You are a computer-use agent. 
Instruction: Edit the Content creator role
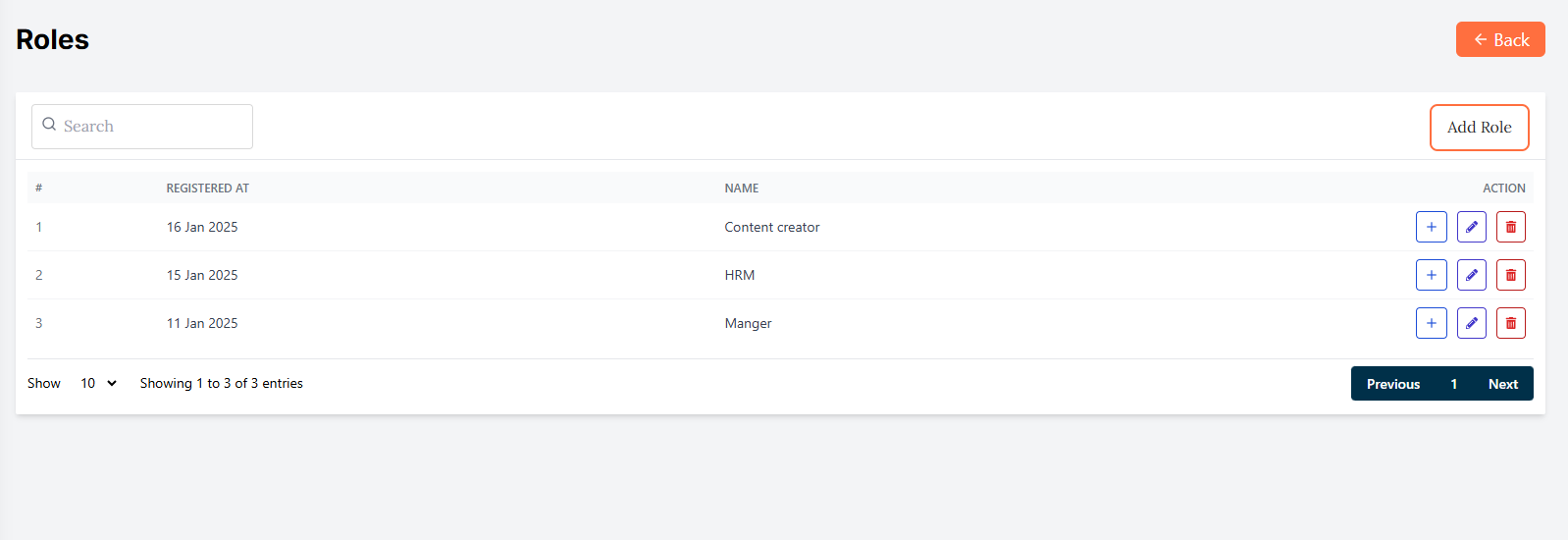coord(1471,227)
